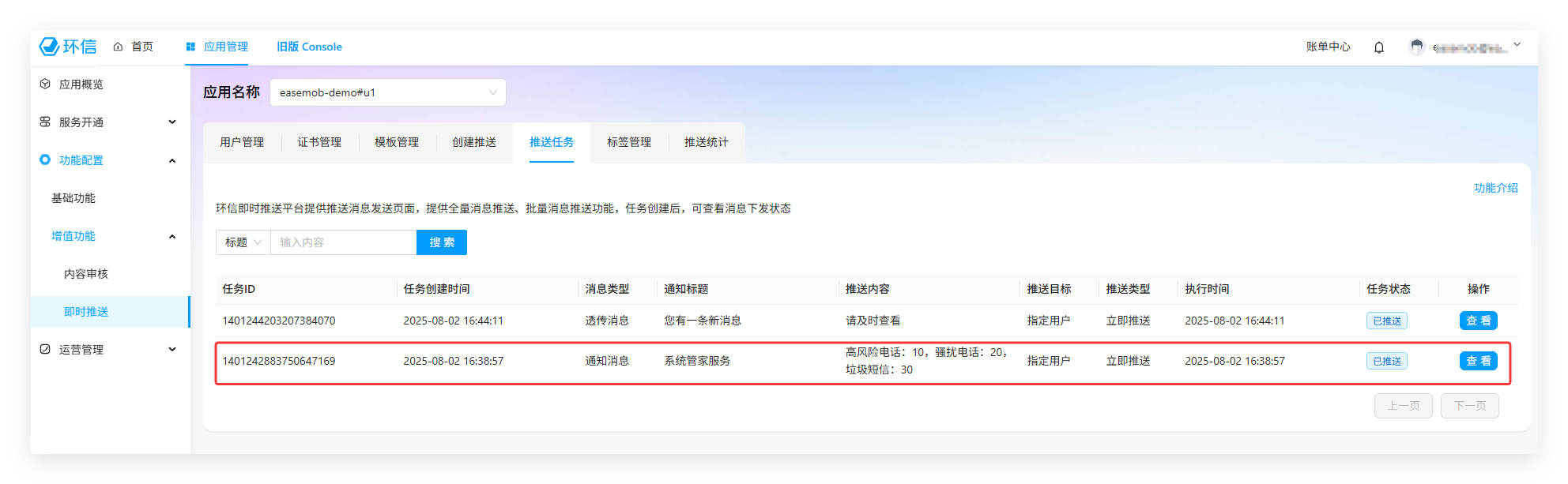Select 内容审核 in the sidebar
This screenshot has height=484, width=1568.
pyautogui.click(x=86, y=274)
